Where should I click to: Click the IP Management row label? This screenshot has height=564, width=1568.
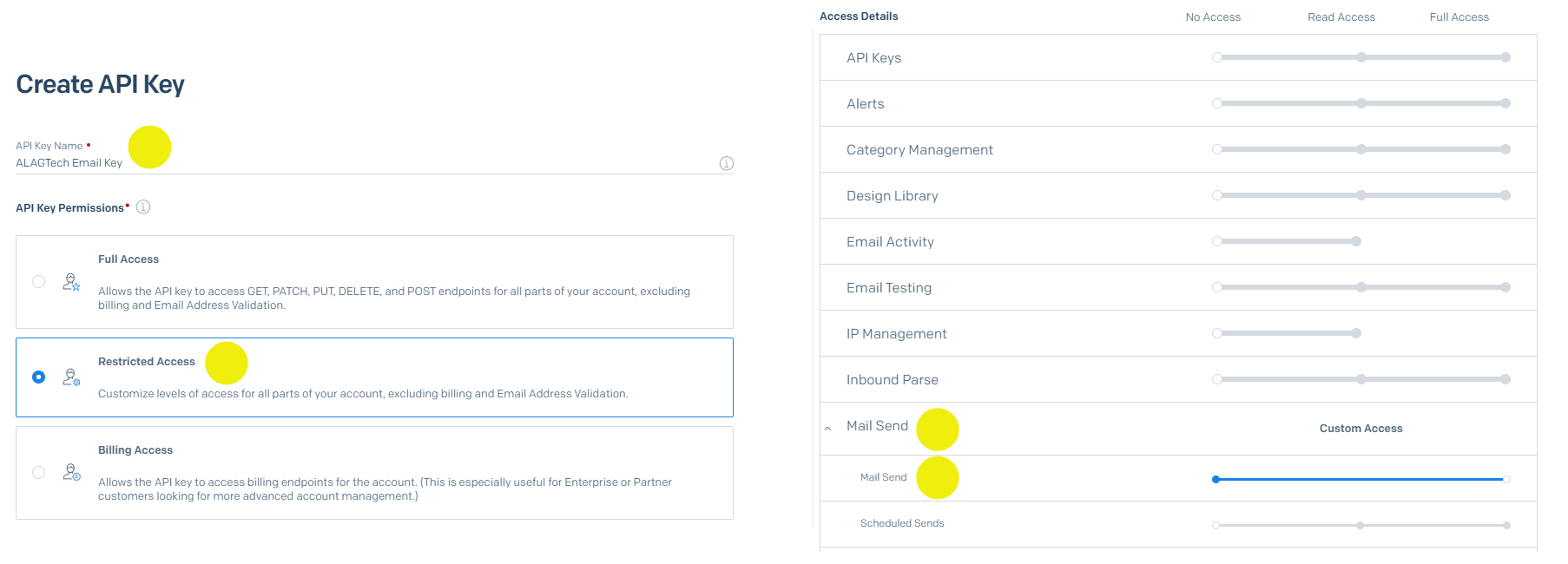(x=896, y=334)
